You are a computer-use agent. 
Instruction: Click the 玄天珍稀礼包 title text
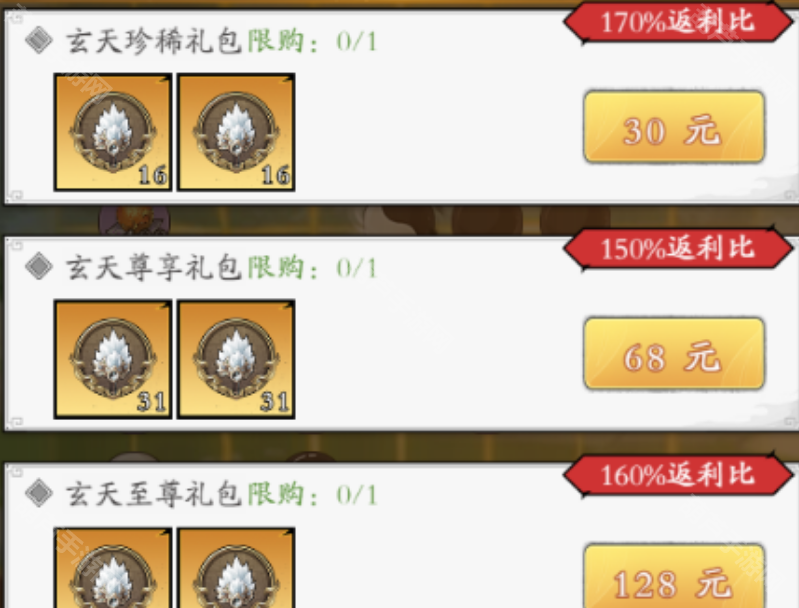[x=153, y=41]
